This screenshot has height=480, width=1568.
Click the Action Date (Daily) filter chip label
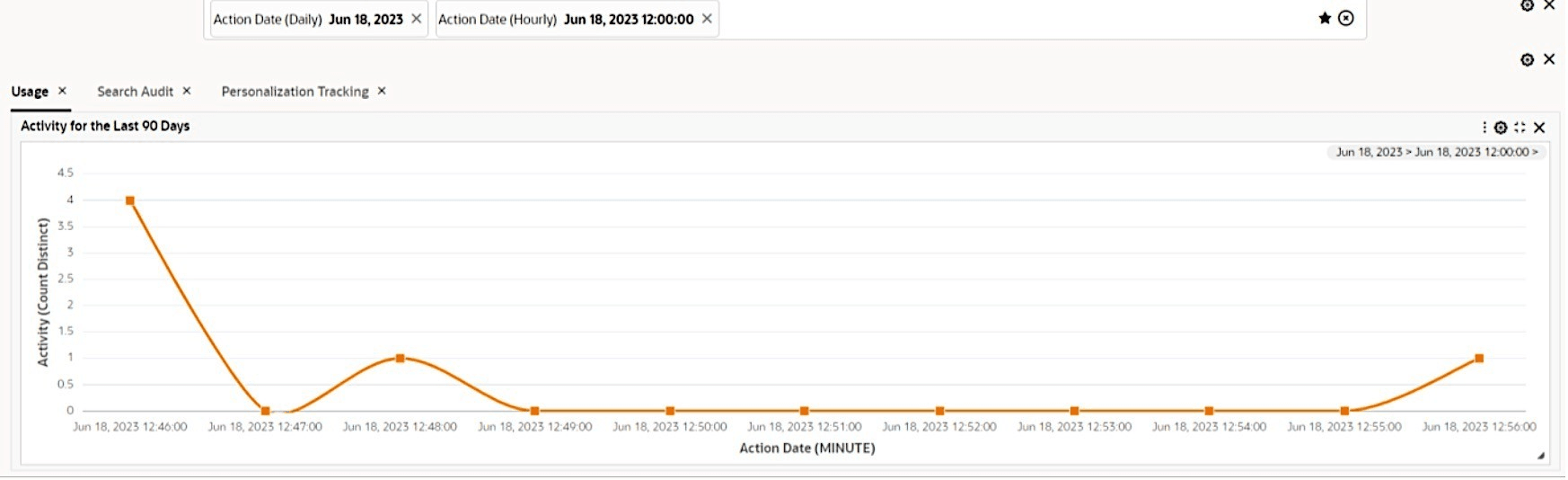click(308, 19)
